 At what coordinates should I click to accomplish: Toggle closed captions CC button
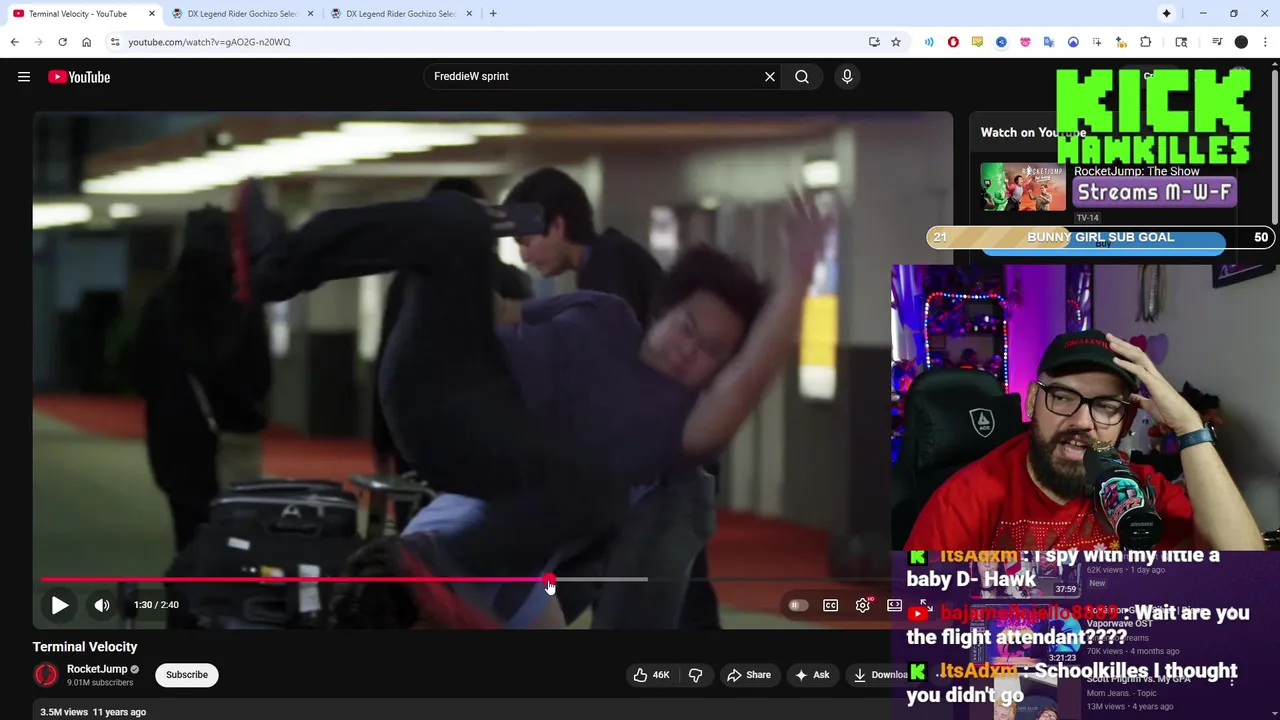point(830,605)
